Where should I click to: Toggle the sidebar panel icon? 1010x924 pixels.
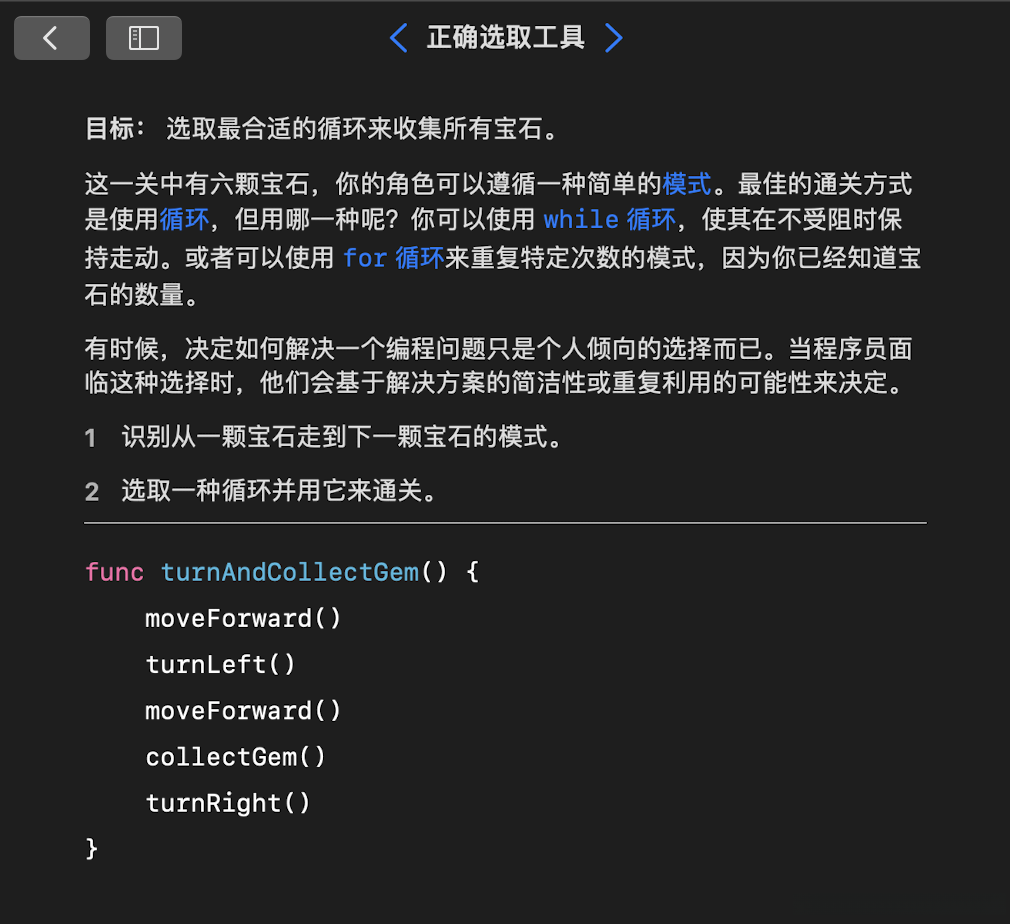(143, 37)
